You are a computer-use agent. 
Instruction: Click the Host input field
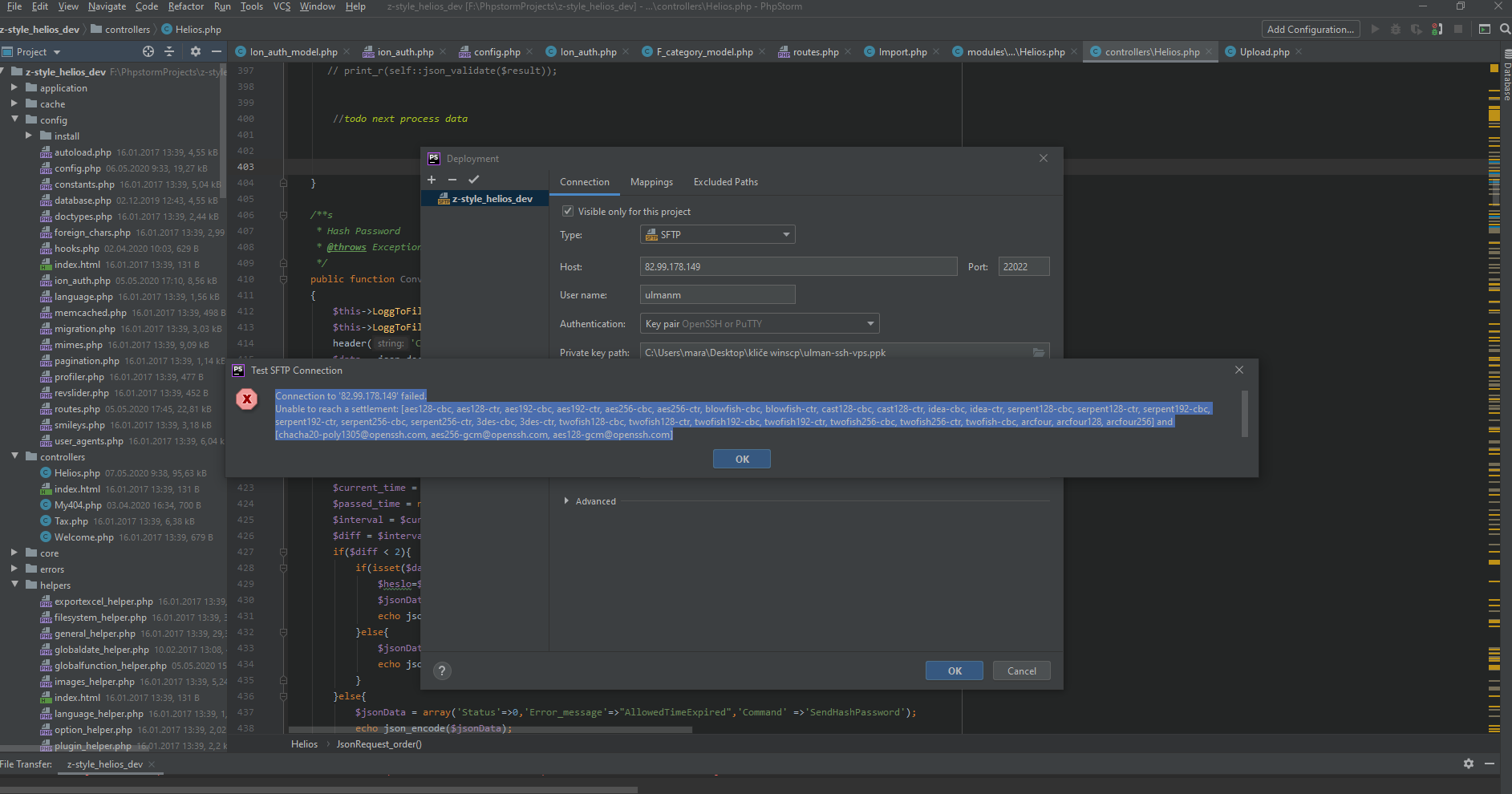[799, 267]
